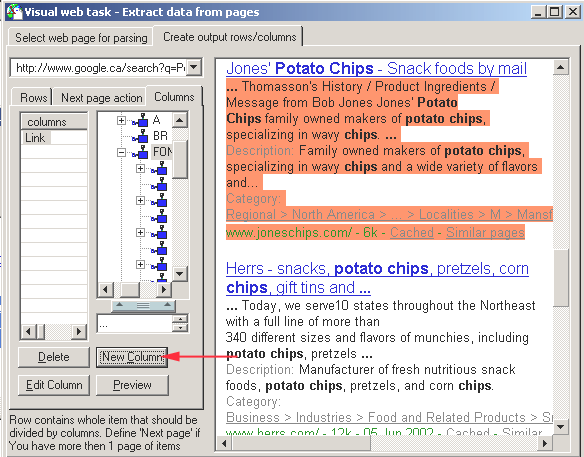Click columns list scroll left arrow

click(x=29, y=331)
